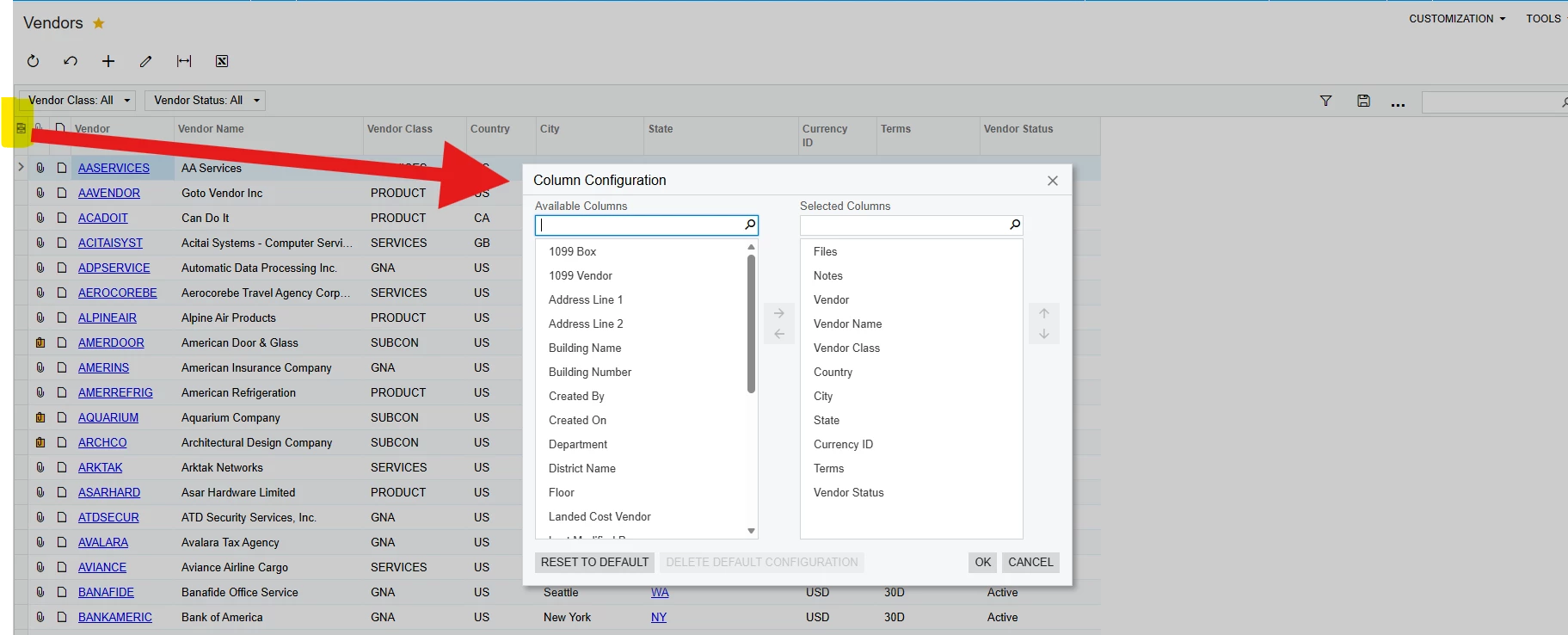Image resolution: width=1568 pixels, height=635 pixels.
Task: Sort by the Vendor Name column header
Action: [211, 129]
